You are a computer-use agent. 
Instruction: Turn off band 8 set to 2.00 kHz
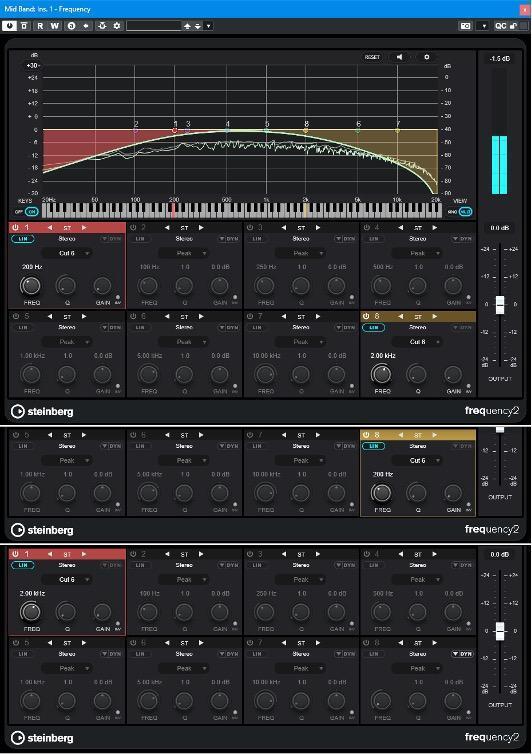click(366, 316)
